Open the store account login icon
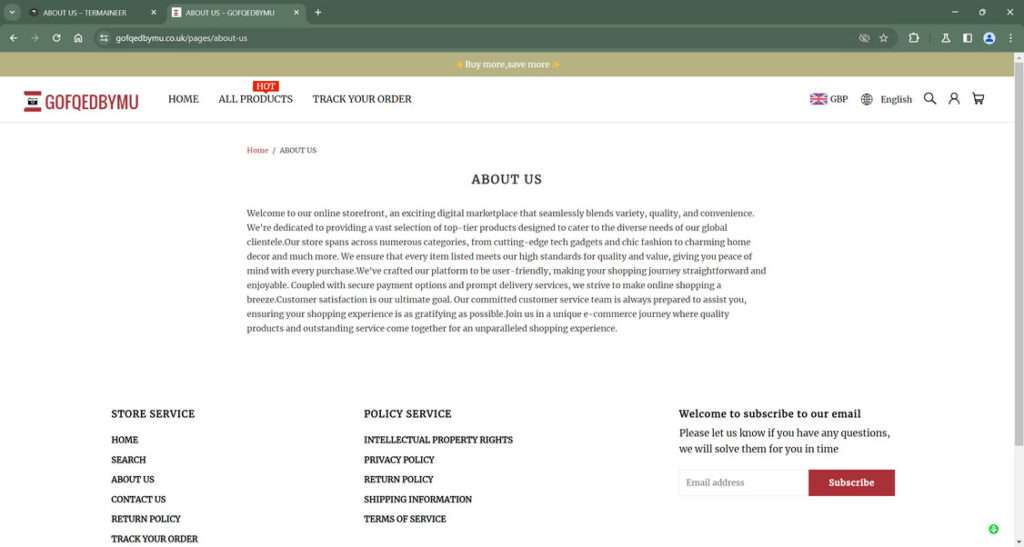 [x=954, y=99]
